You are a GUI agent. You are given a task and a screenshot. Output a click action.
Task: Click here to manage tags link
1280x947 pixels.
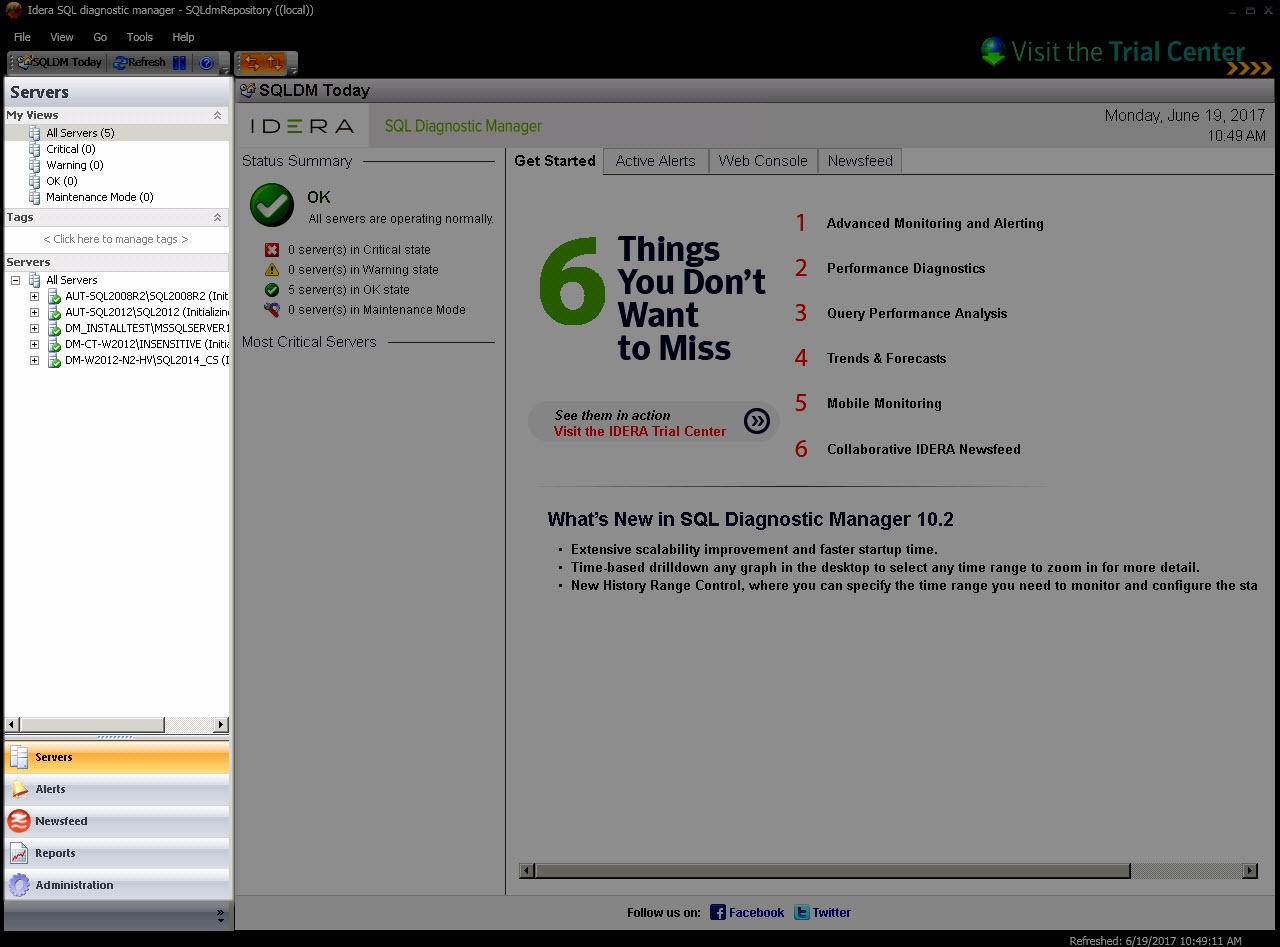(116, 239)
